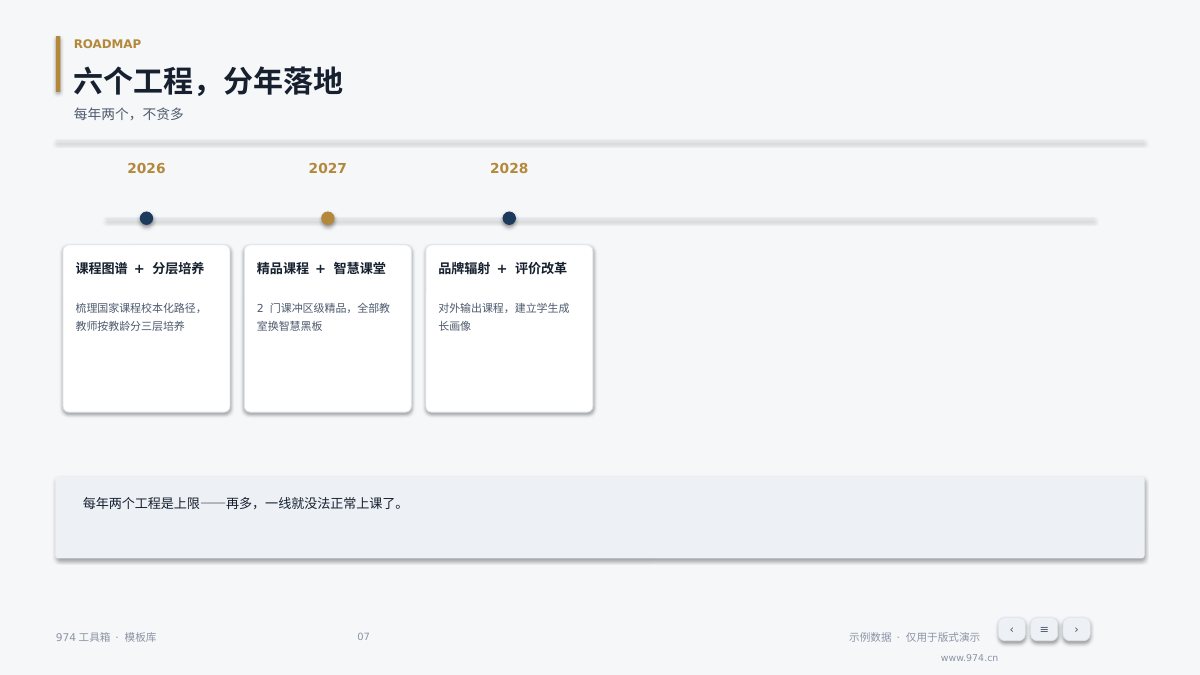Select the gold 2027 timeline dot
This screenshot has width=1200, height=675.
point(328,218)
